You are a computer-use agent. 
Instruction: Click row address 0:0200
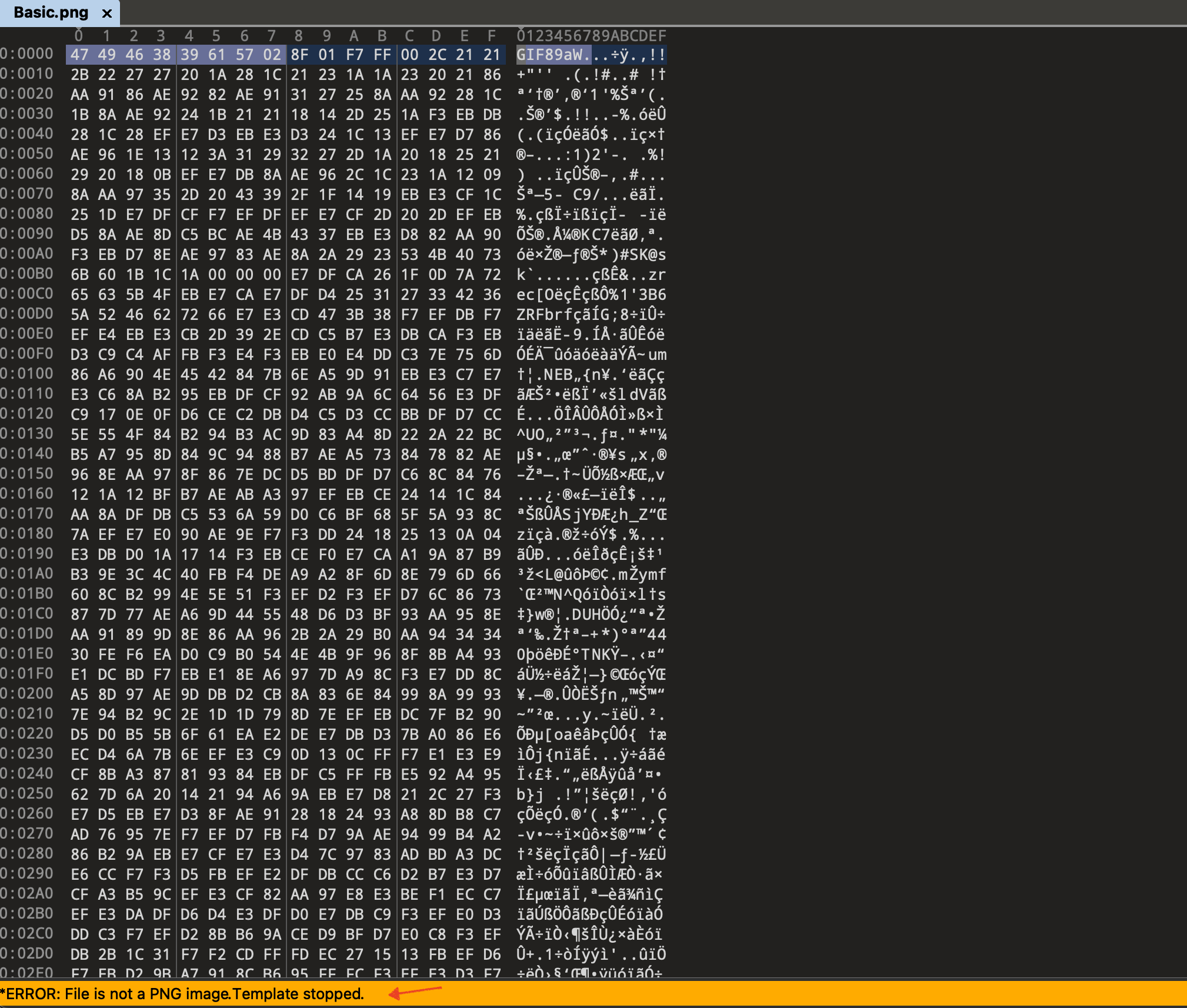(27, 694)
